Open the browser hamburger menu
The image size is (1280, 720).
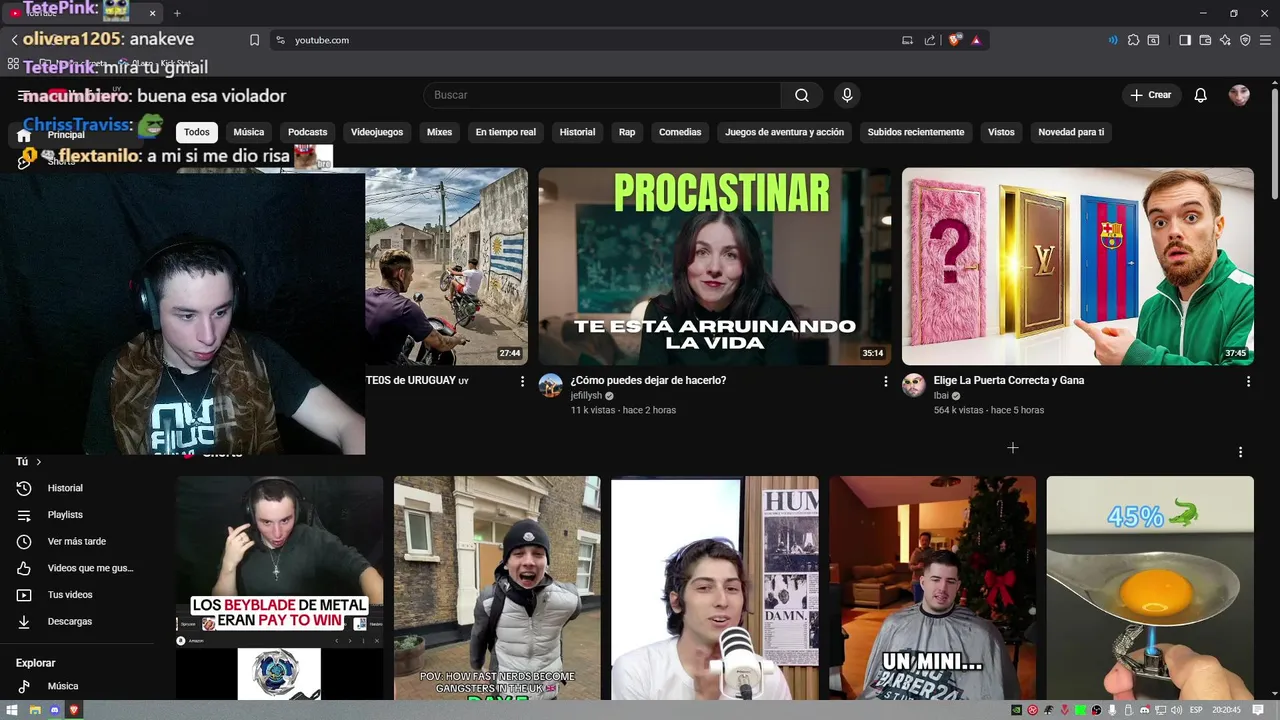coord(1265,40)
